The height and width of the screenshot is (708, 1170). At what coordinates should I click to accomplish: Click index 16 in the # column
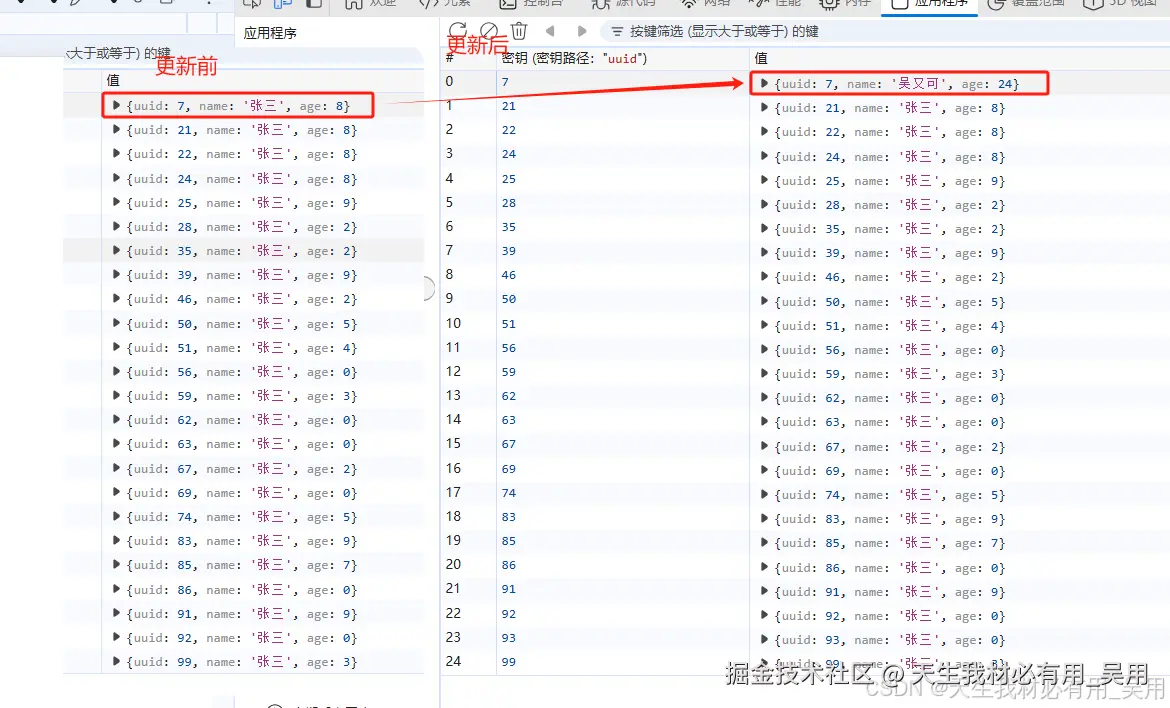click(x=453, y=468)
